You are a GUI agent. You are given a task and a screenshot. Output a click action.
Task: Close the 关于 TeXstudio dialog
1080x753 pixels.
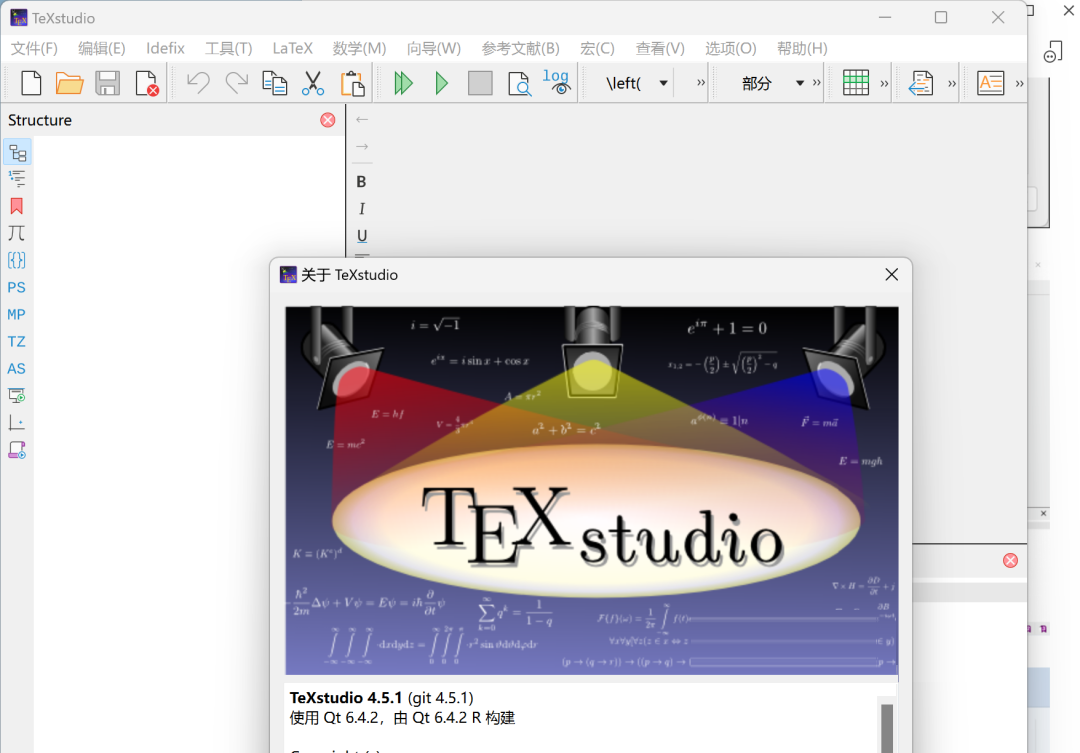click(x=891, y=275)
